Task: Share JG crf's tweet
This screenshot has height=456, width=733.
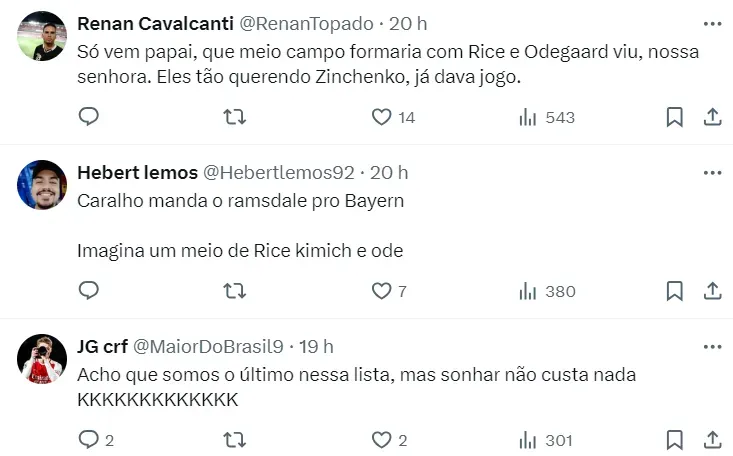Action: click(712, 439)
